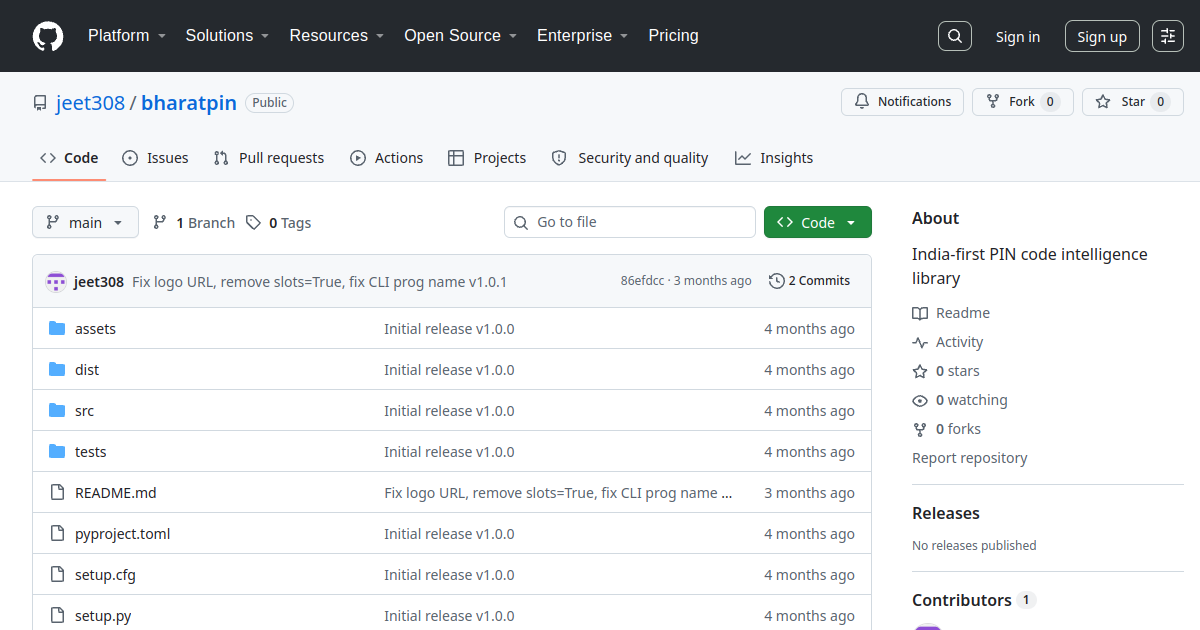Click jeet308 avatar in commit row
1200x630 pixels.
pyautogui.click(x=56, y=282)
